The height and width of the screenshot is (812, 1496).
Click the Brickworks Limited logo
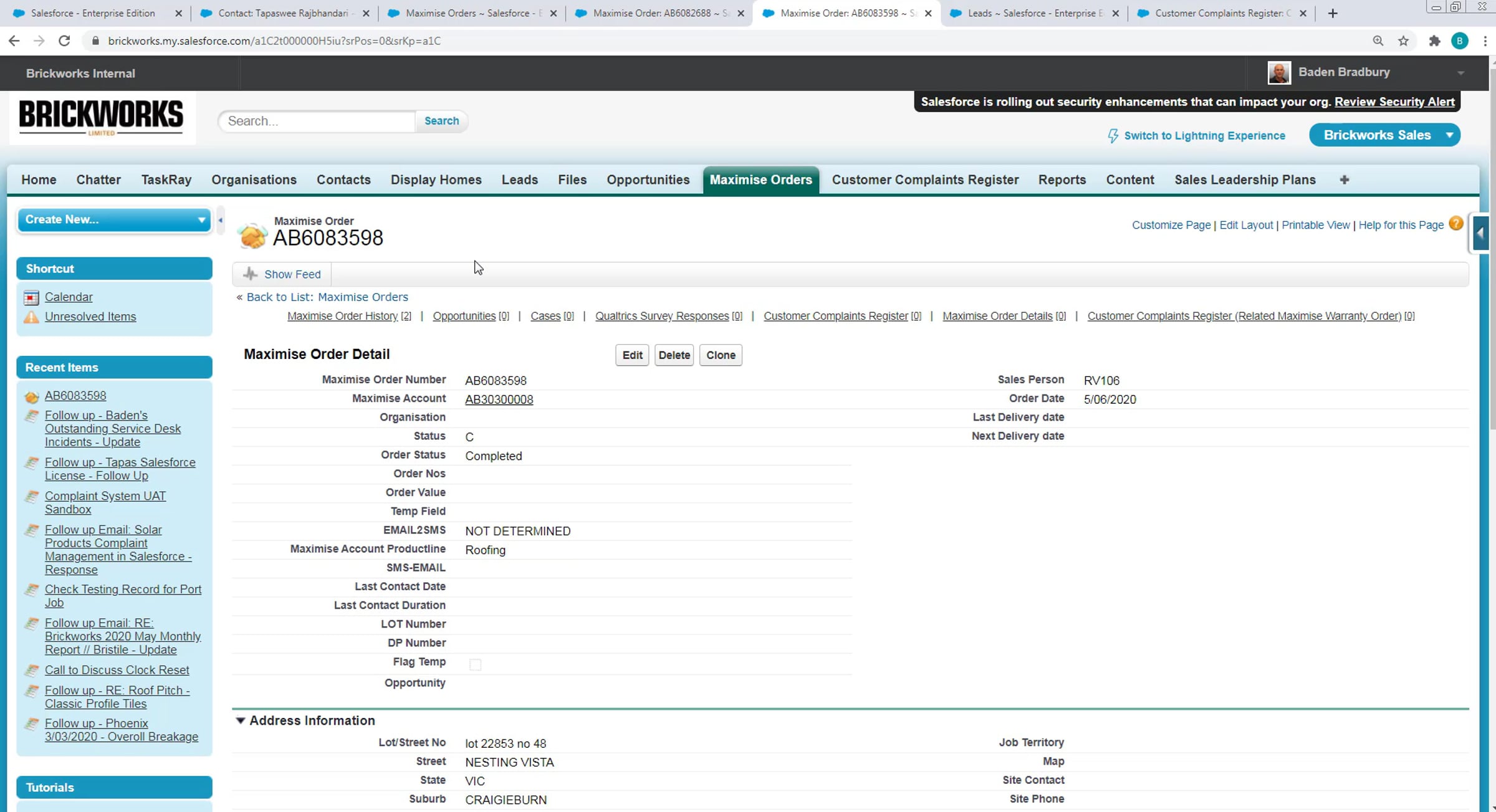[x=102, y=117]
